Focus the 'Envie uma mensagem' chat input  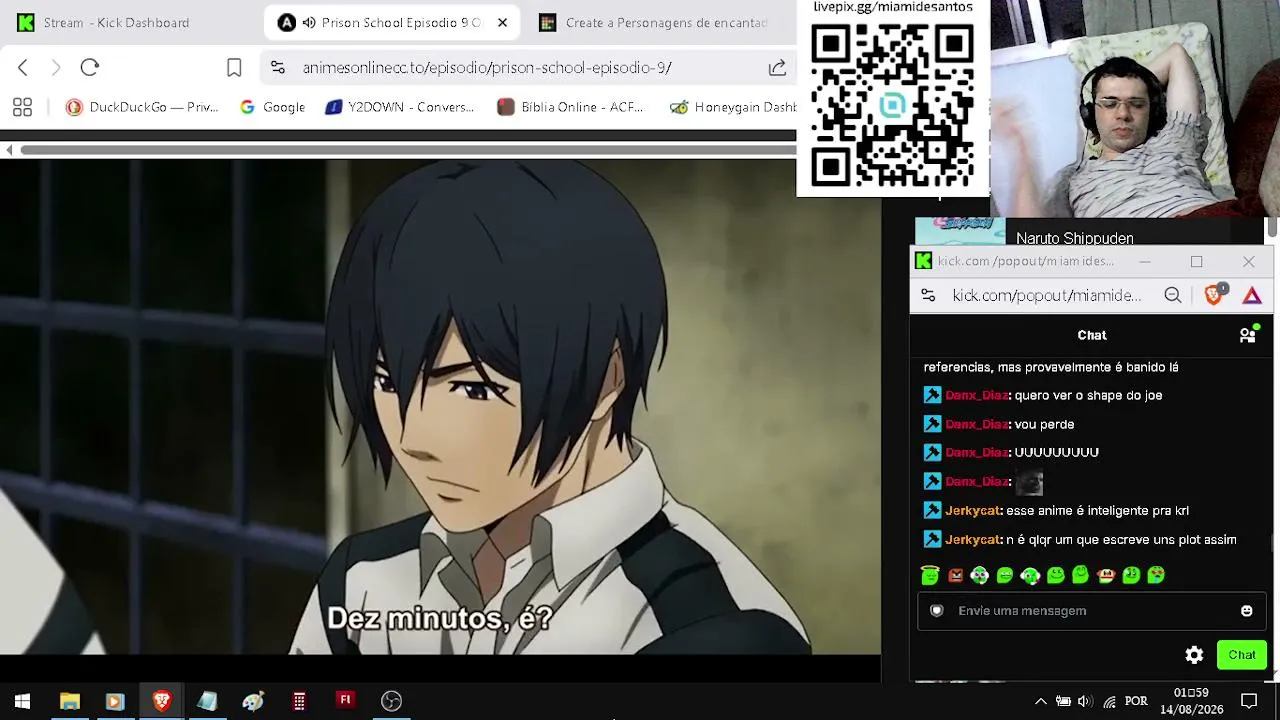click(x=1092, y=611)
